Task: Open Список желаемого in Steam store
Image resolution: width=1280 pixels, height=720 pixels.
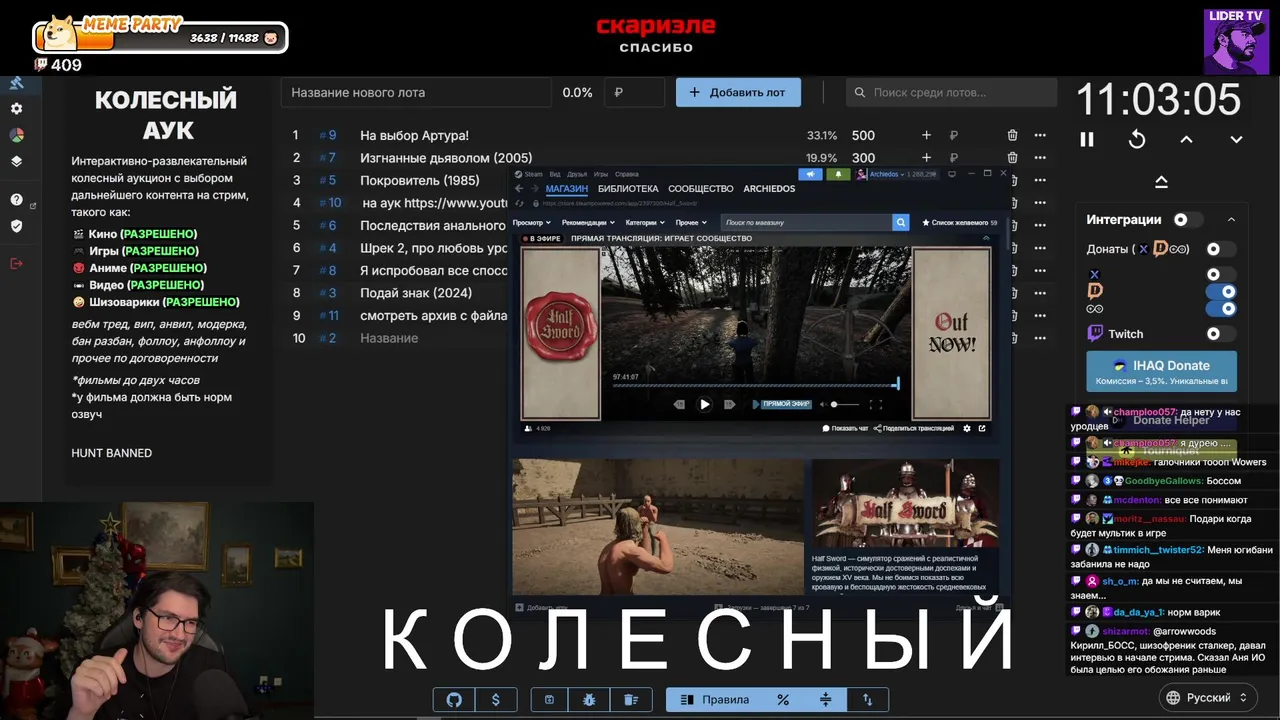Action: [959, 222]
